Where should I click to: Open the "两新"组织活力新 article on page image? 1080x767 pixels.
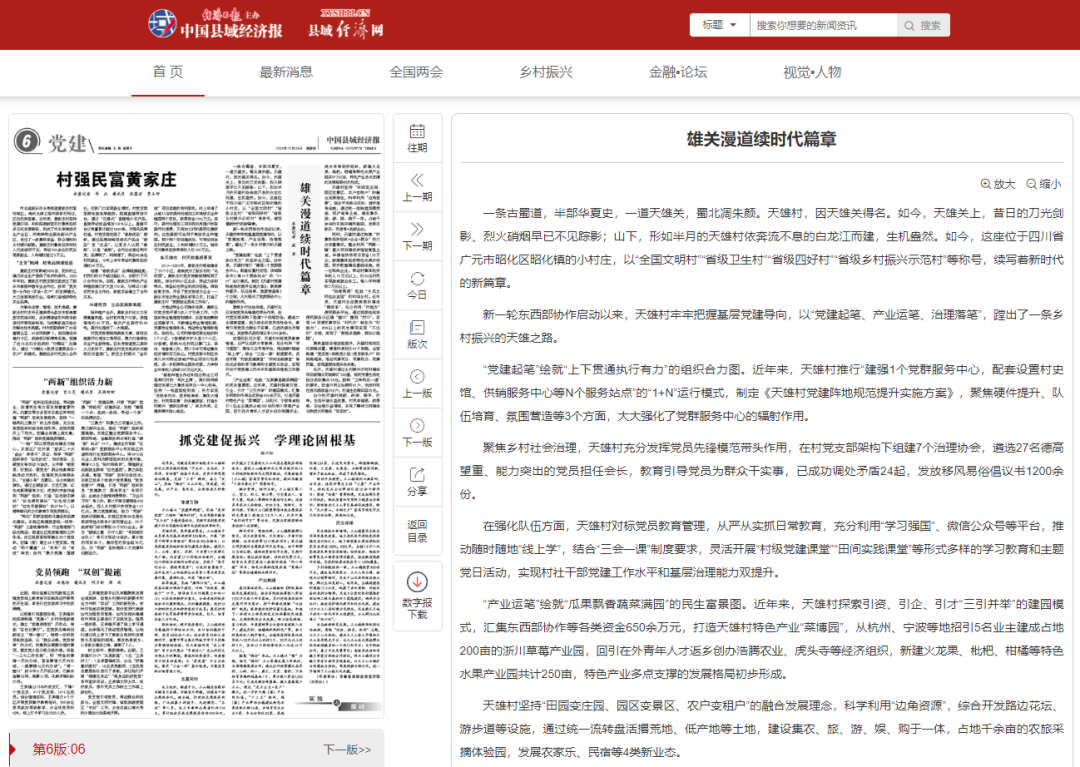[x=79, y=381]
